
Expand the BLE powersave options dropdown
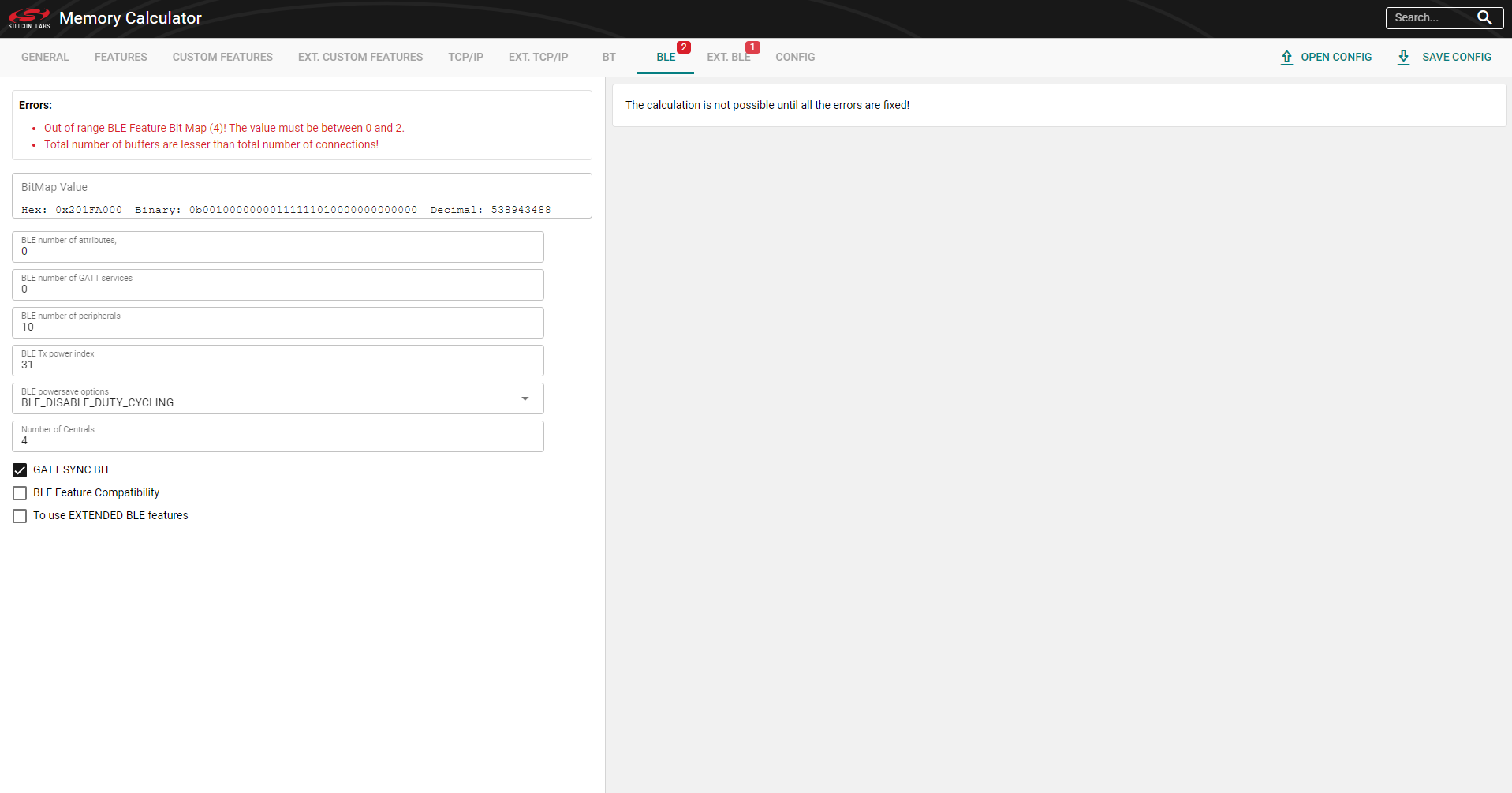coord(524,398)
